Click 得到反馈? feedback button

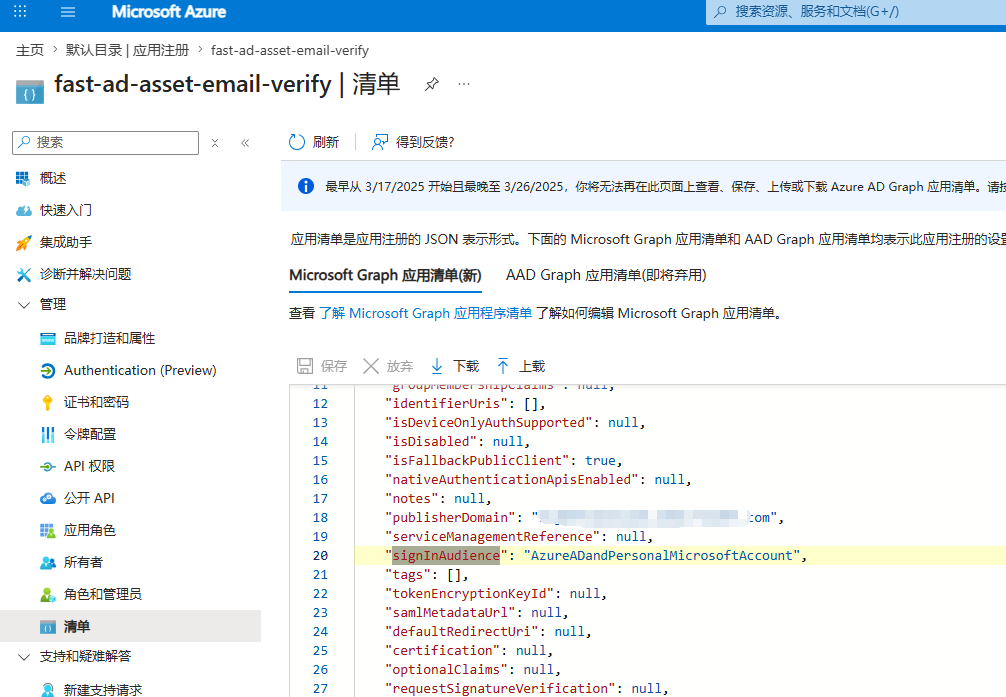point(413,142)
